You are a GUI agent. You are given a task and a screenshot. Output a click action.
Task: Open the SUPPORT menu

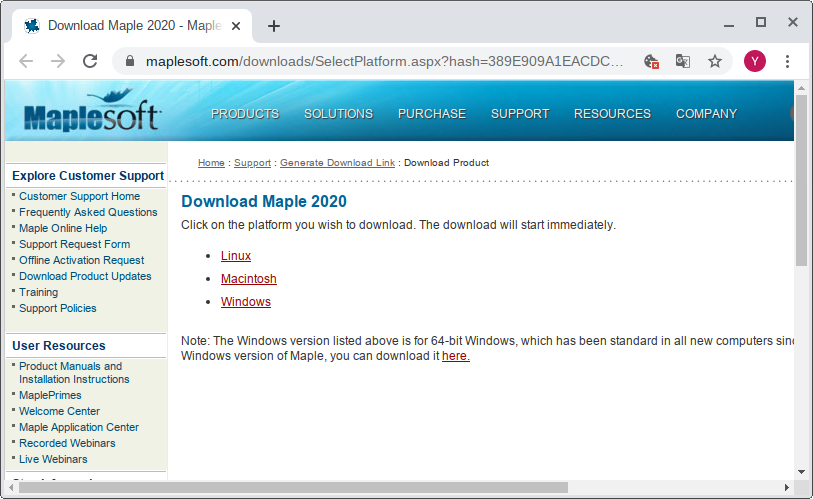click(x=520, y=114)
